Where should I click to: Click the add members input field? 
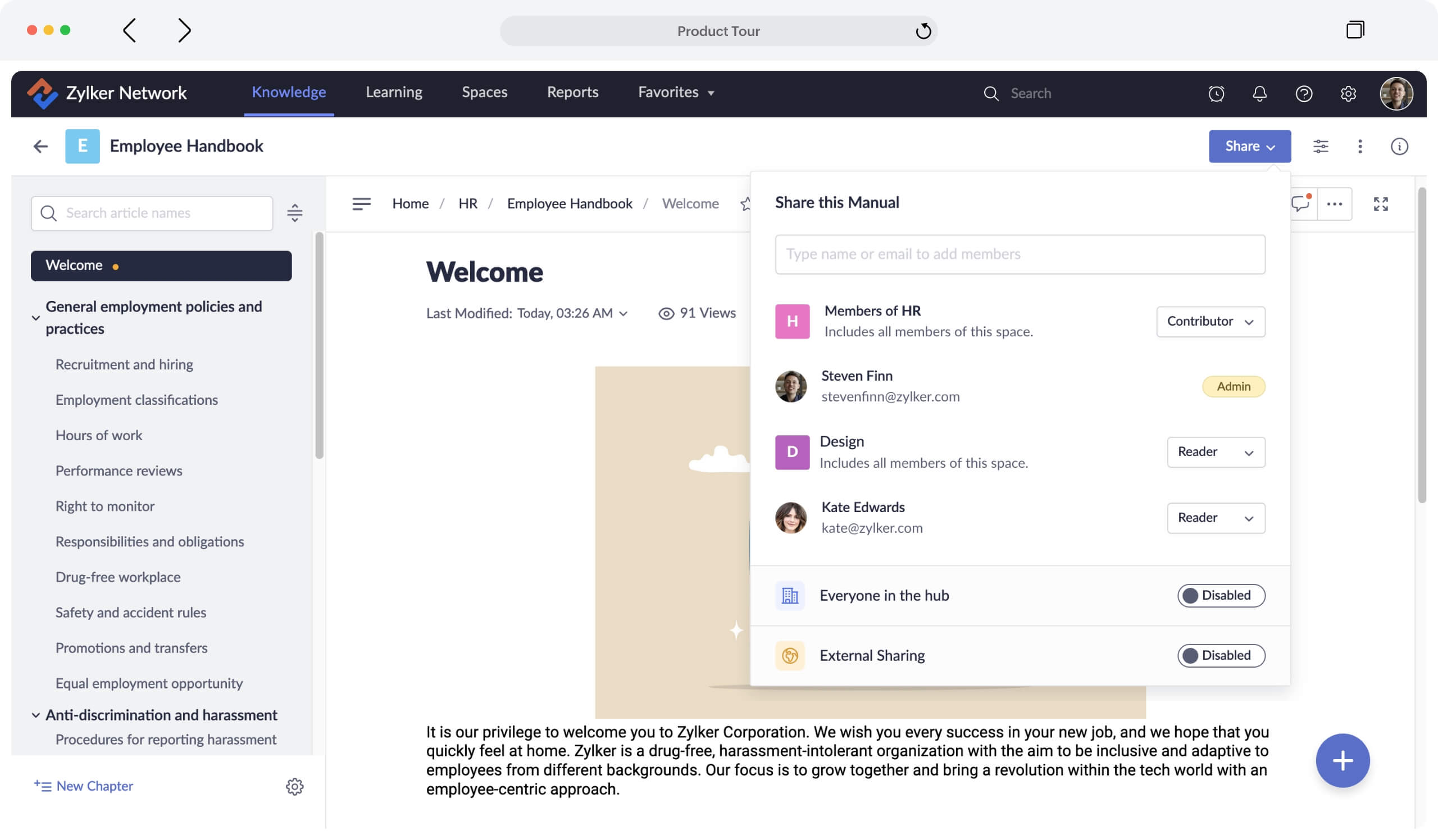pyautogui.click(x=1020, y=254)
